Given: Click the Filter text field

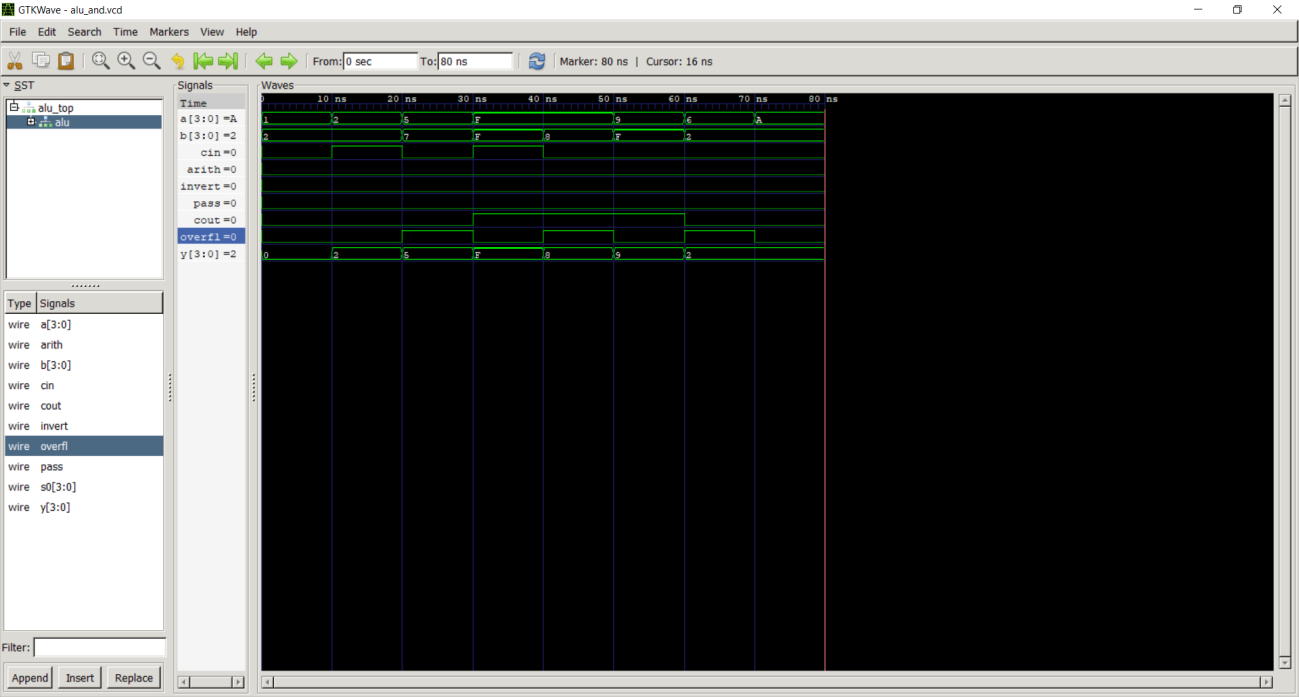Looking at the screenshot, I should point(99,648).
